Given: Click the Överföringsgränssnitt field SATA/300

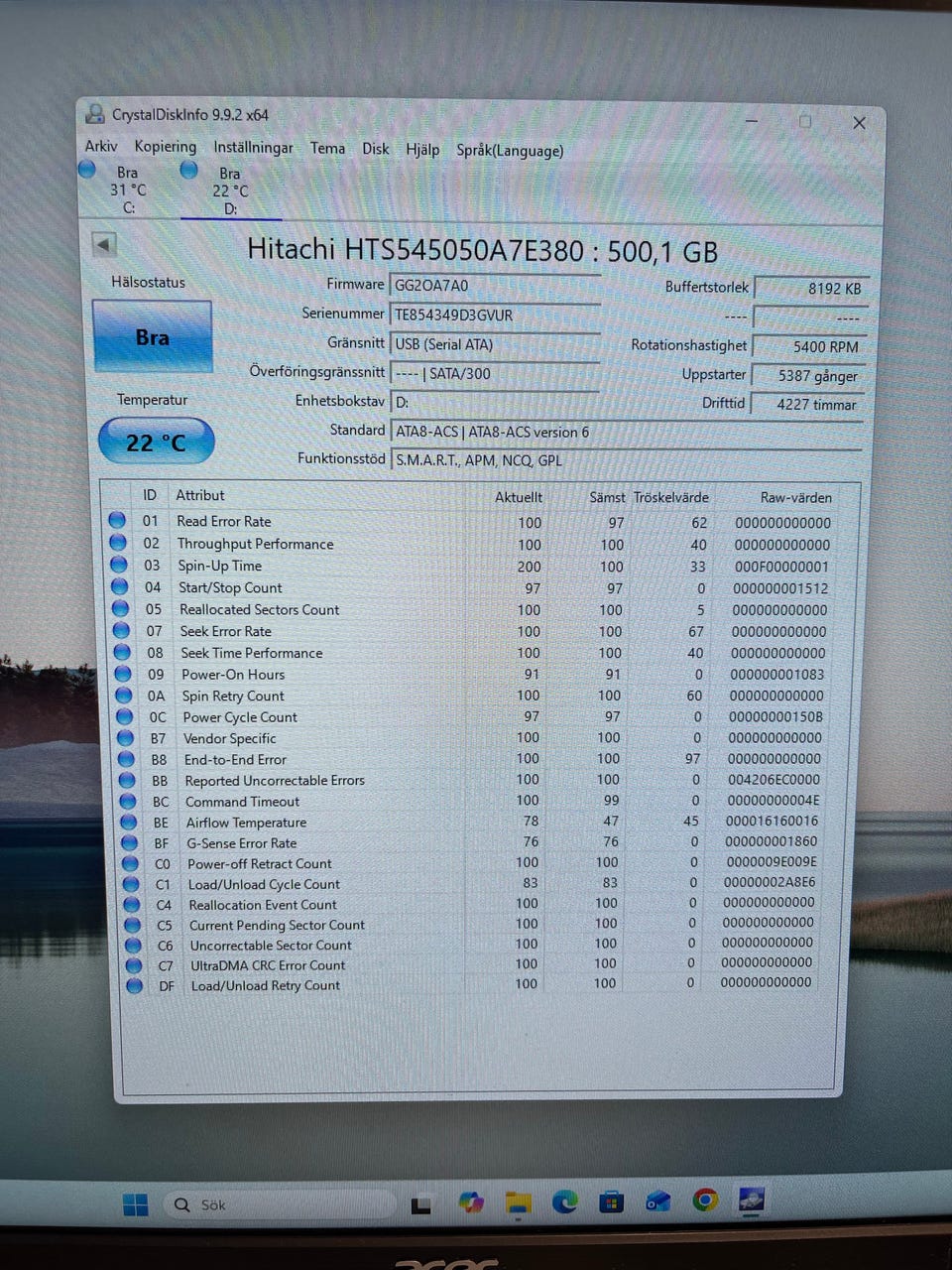Looking at the screenshot, I should pos(495,374).
